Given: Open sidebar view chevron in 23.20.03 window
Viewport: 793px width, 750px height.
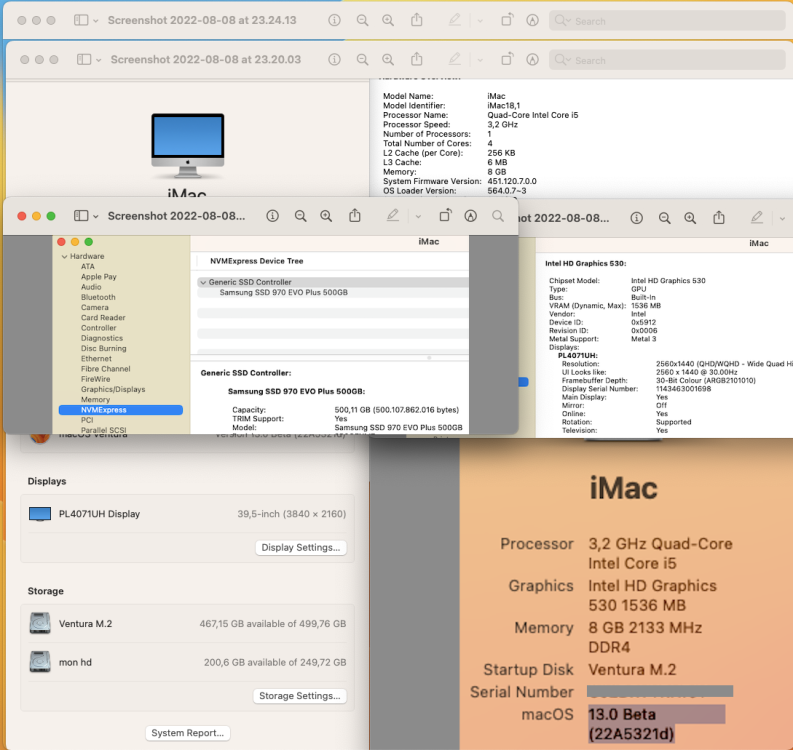Looking at the screenshot, I should pyautogui.click(x=99, y=60).
